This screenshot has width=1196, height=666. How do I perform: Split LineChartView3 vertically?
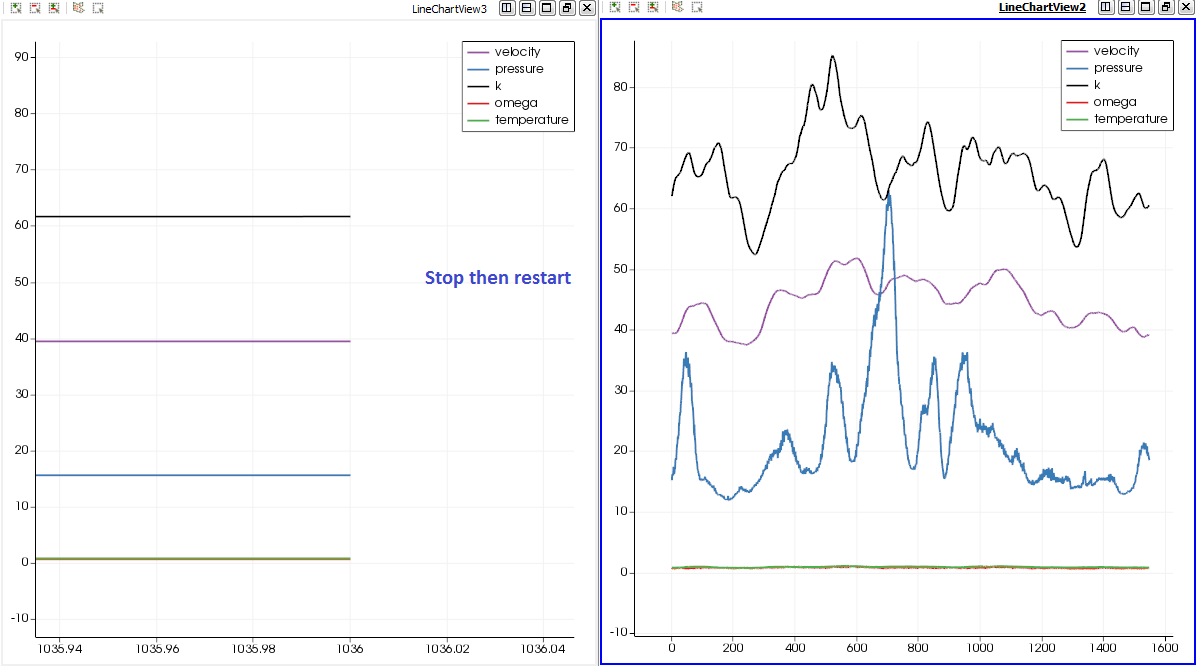pos(527,7)
